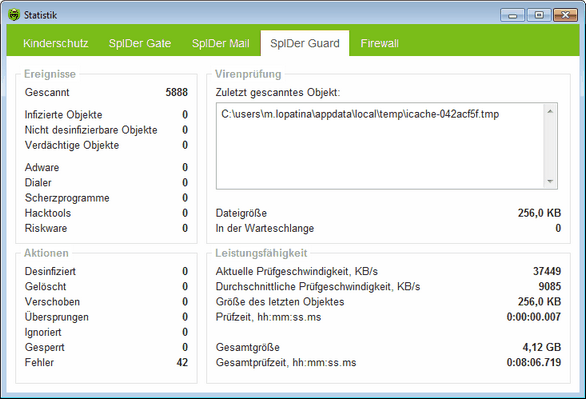Switch to the Kinderschutz tab
Image resolution: width=586 pixels, height=399 pixels.
point(56,43)
